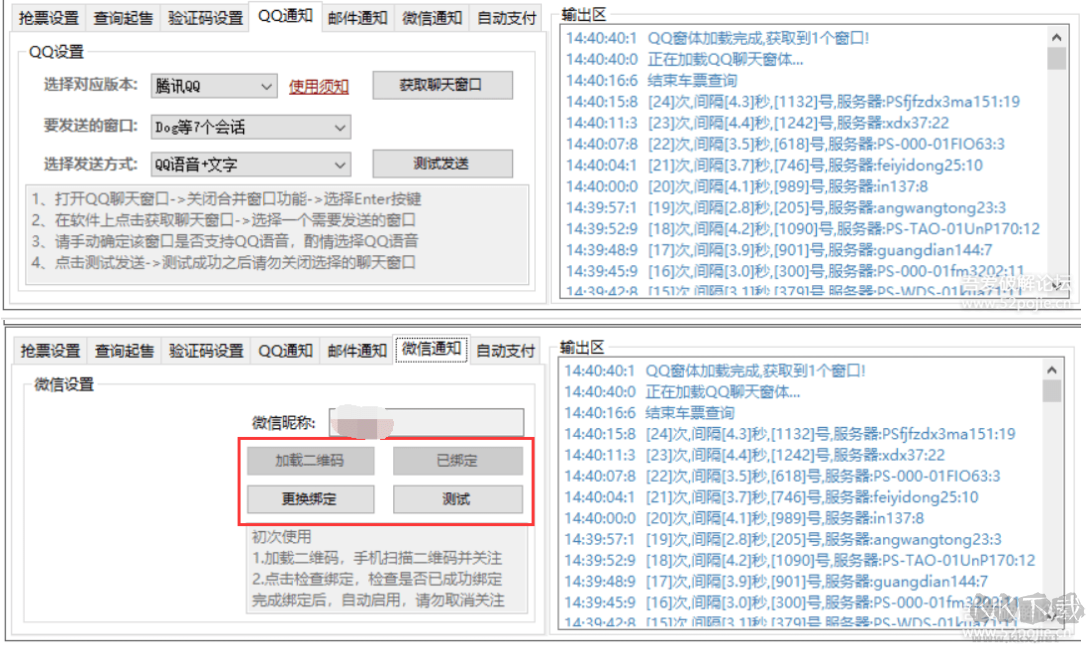
Task: Click 更换绑定 button
Action: coord(310,499)
